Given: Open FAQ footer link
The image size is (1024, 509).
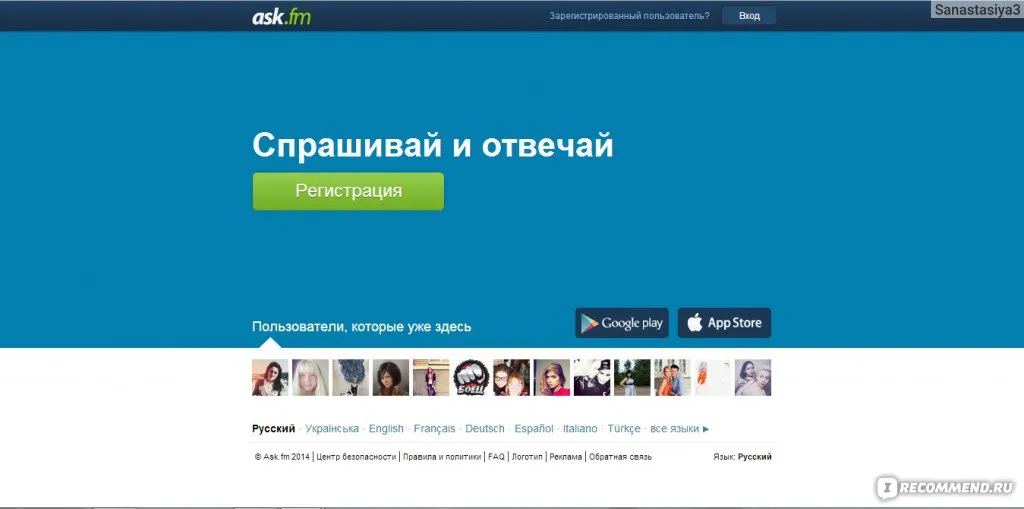Looking at the screenshot, I should pyautogui.click(x=496, y=457).
